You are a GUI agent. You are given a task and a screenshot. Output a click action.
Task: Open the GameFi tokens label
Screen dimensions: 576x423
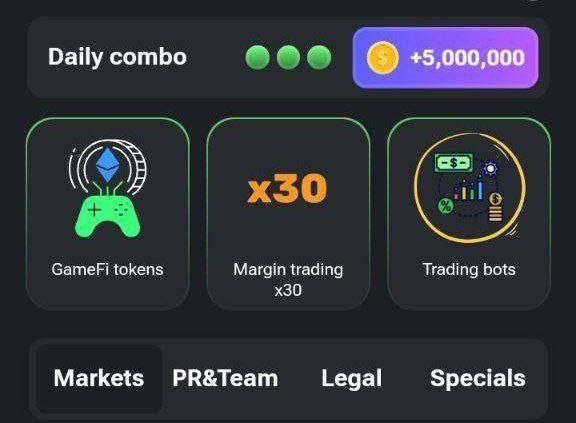click(107, 270)
